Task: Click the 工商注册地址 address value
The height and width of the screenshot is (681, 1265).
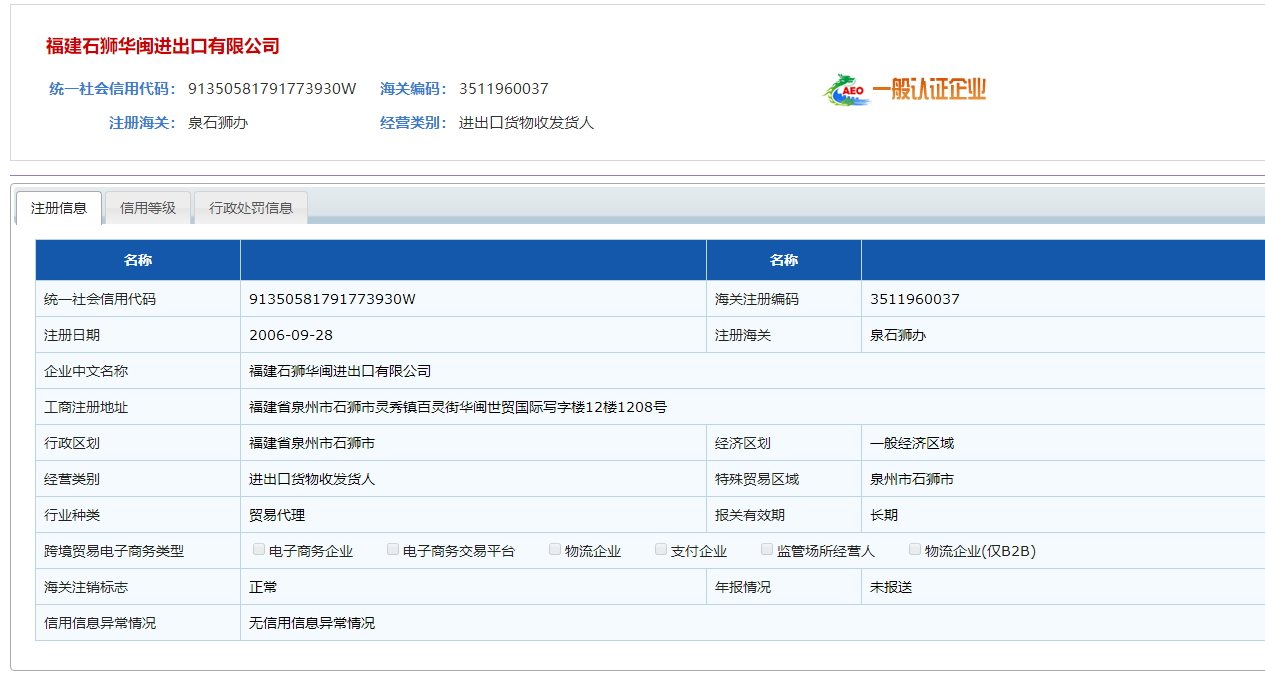Action: pos(458,407)
